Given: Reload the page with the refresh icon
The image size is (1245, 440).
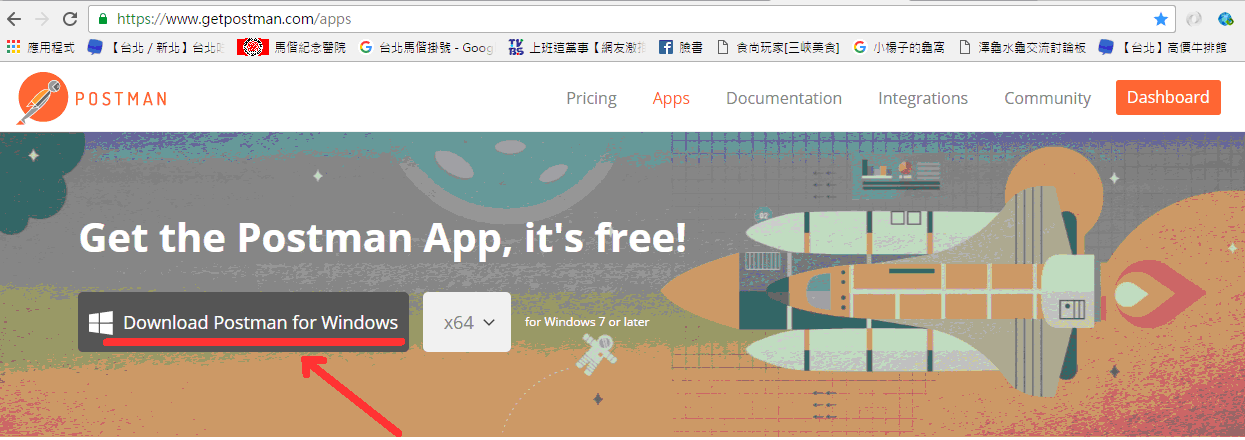Looking at the screenshot, I should [x=70, y=19].
